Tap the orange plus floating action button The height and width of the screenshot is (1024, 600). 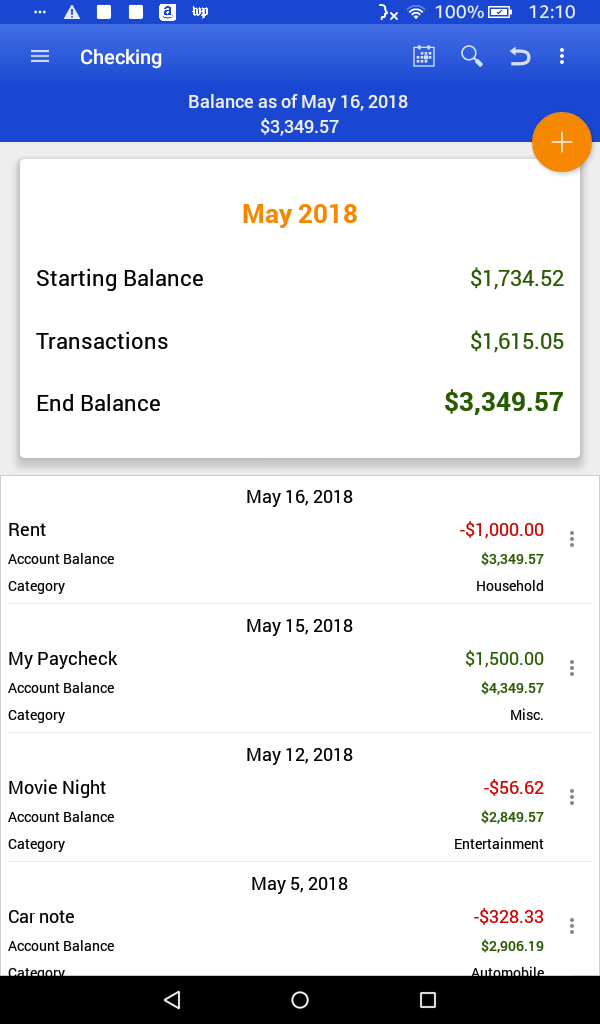[x=561, y=142]
